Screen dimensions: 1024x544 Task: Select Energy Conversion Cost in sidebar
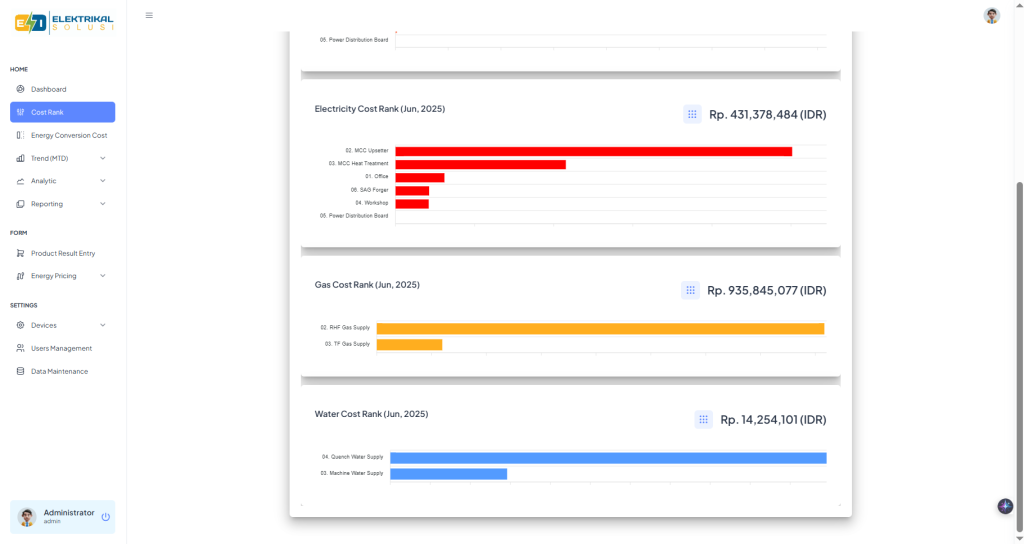click(x=68, y=135)
